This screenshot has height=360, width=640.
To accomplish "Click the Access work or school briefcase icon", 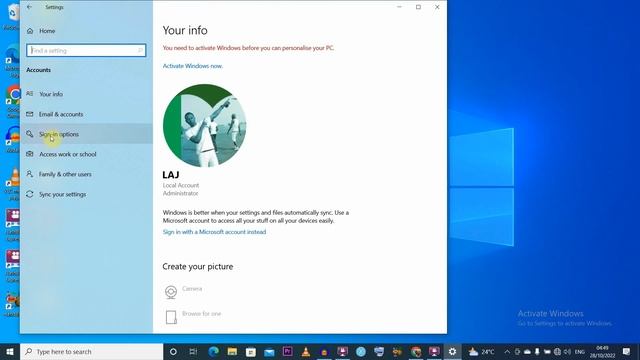I will click(30, 154).
